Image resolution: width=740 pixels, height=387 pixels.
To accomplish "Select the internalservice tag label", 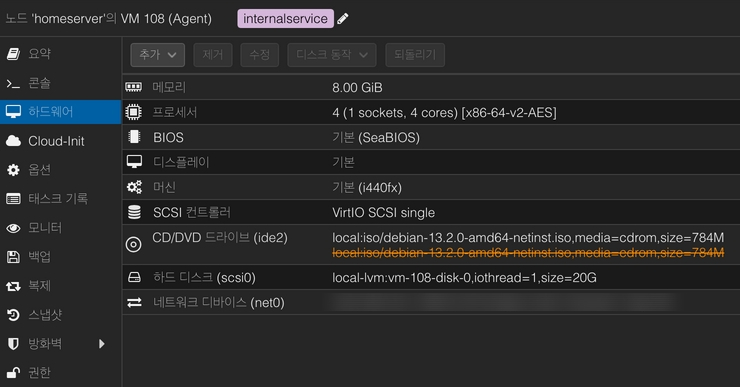I will pos(286,18).
